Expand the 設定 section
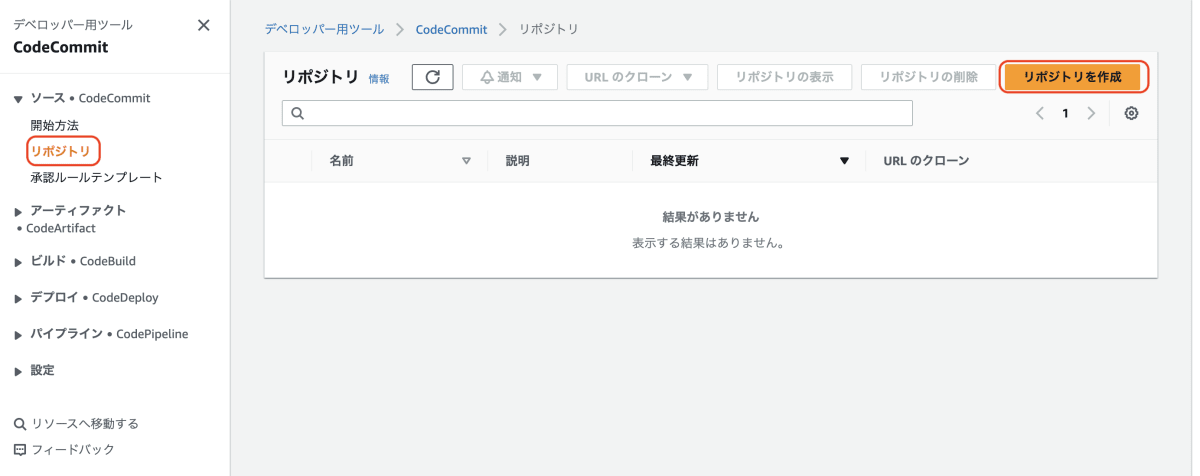Viewport: 1200px width, 476px height. [x=18, y=371]
